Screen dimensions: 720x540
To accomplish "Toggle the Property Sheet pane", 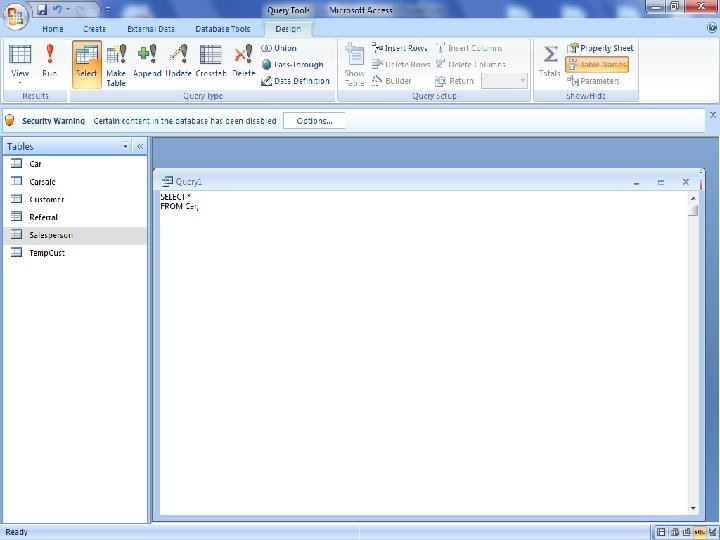I will click(x=600, y=48).
